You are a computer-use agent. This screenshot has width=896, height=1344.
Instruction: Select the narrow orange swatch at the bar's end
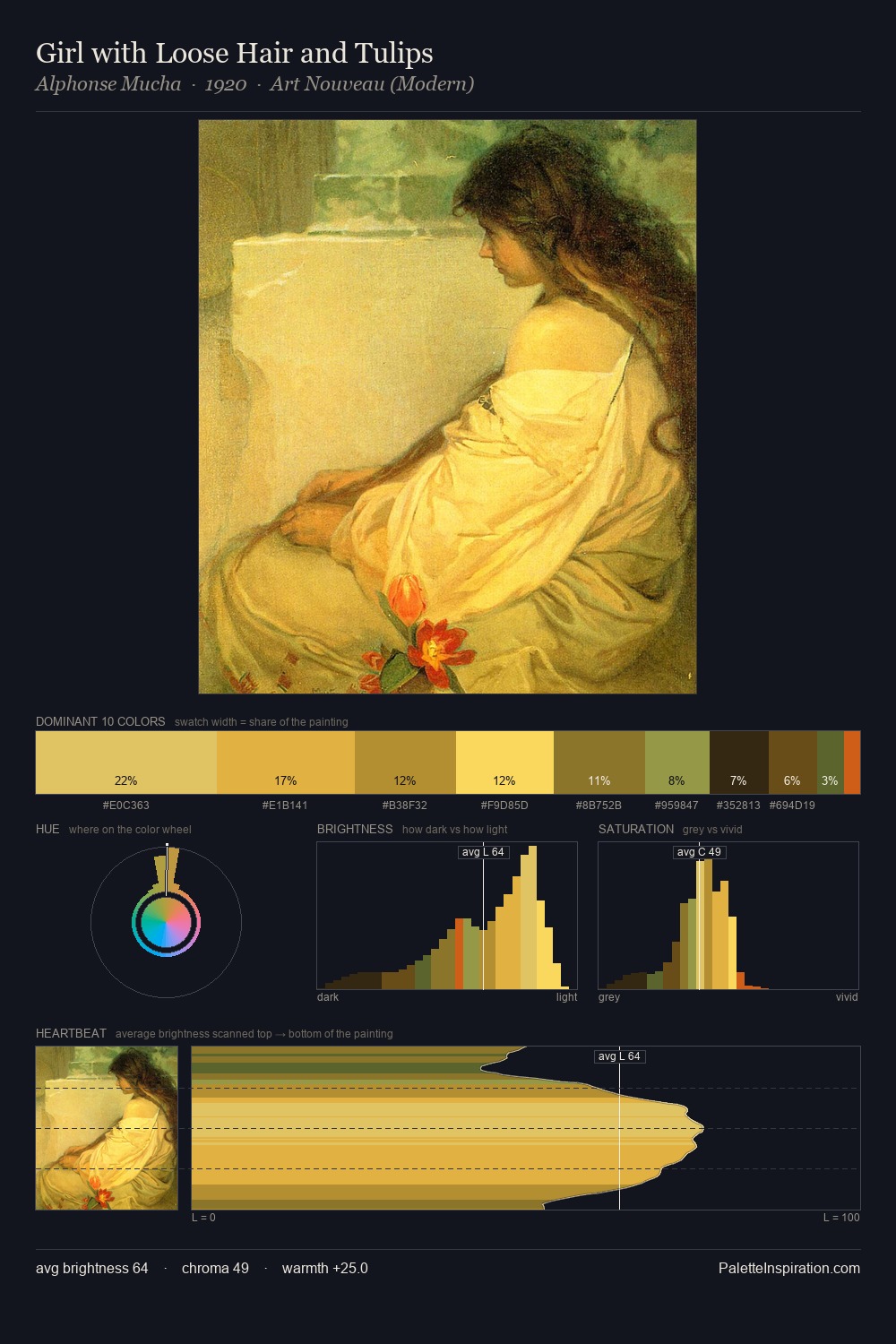[852, 762]
